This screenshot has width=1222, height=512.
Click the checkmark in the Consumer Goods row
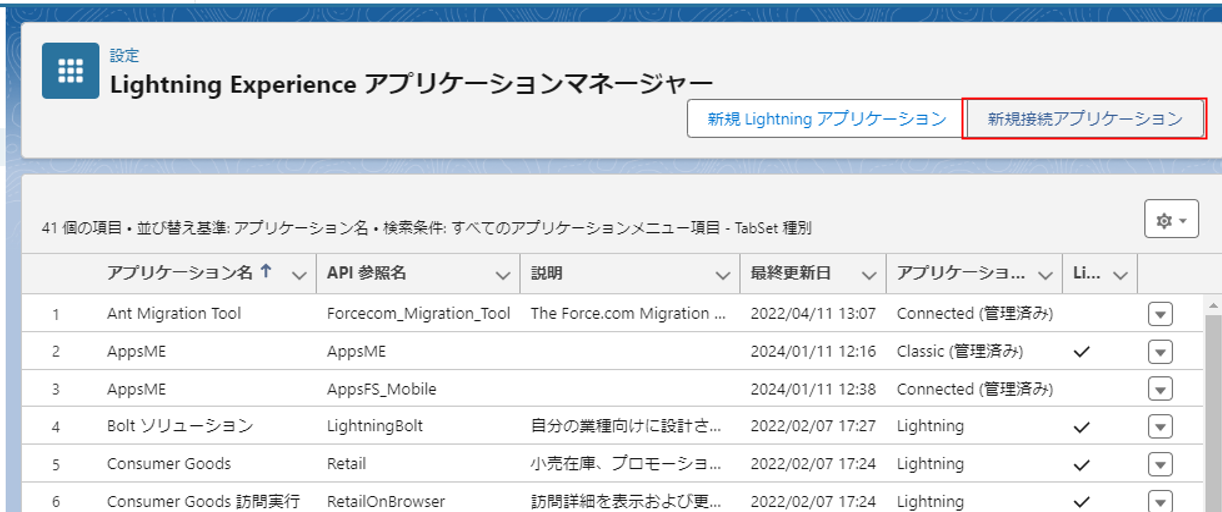coord(1080,464)
